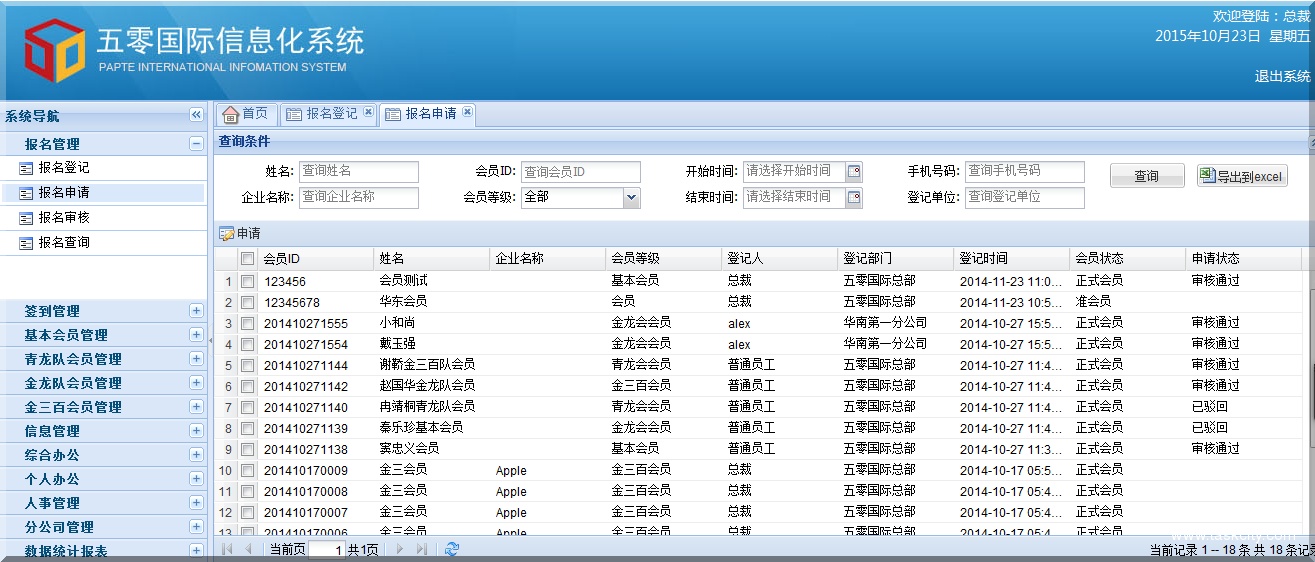
Task: Collapse the 系统导航 sidebar with the double-arrow icon
Action: click(196, 116)
